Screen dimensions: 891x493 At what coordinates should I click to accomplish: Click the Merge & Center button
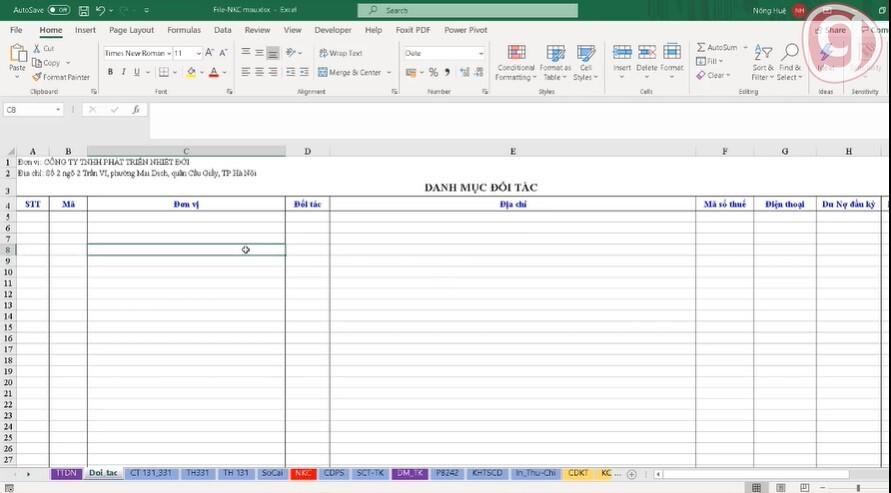point(350,73)
